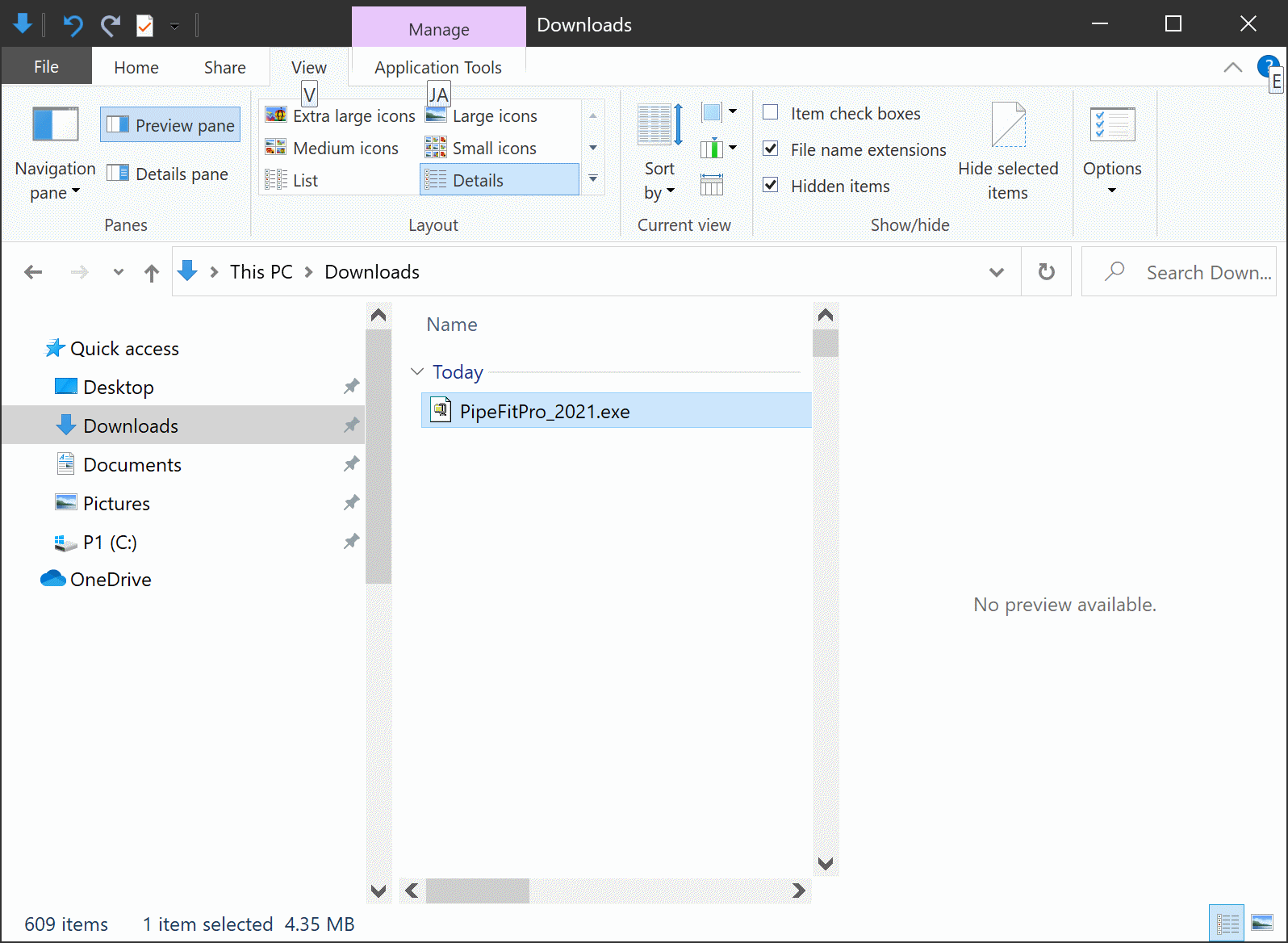This screenshot has width=1288, height=943.
Task: Open Desktop in Quick access
Action: (x=119, y=388)
